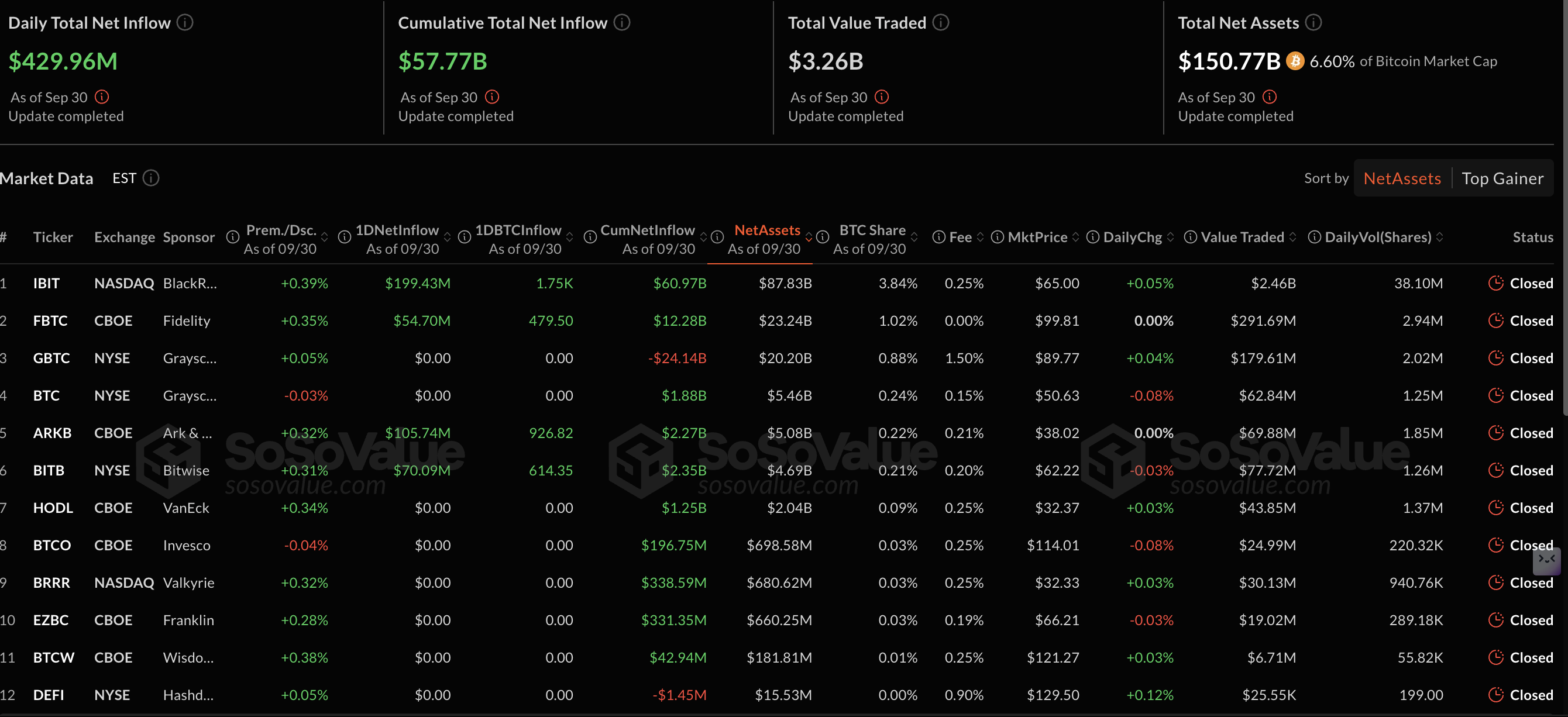
Task: Open the IBIT ticker row
Action: tap(46, 283)
